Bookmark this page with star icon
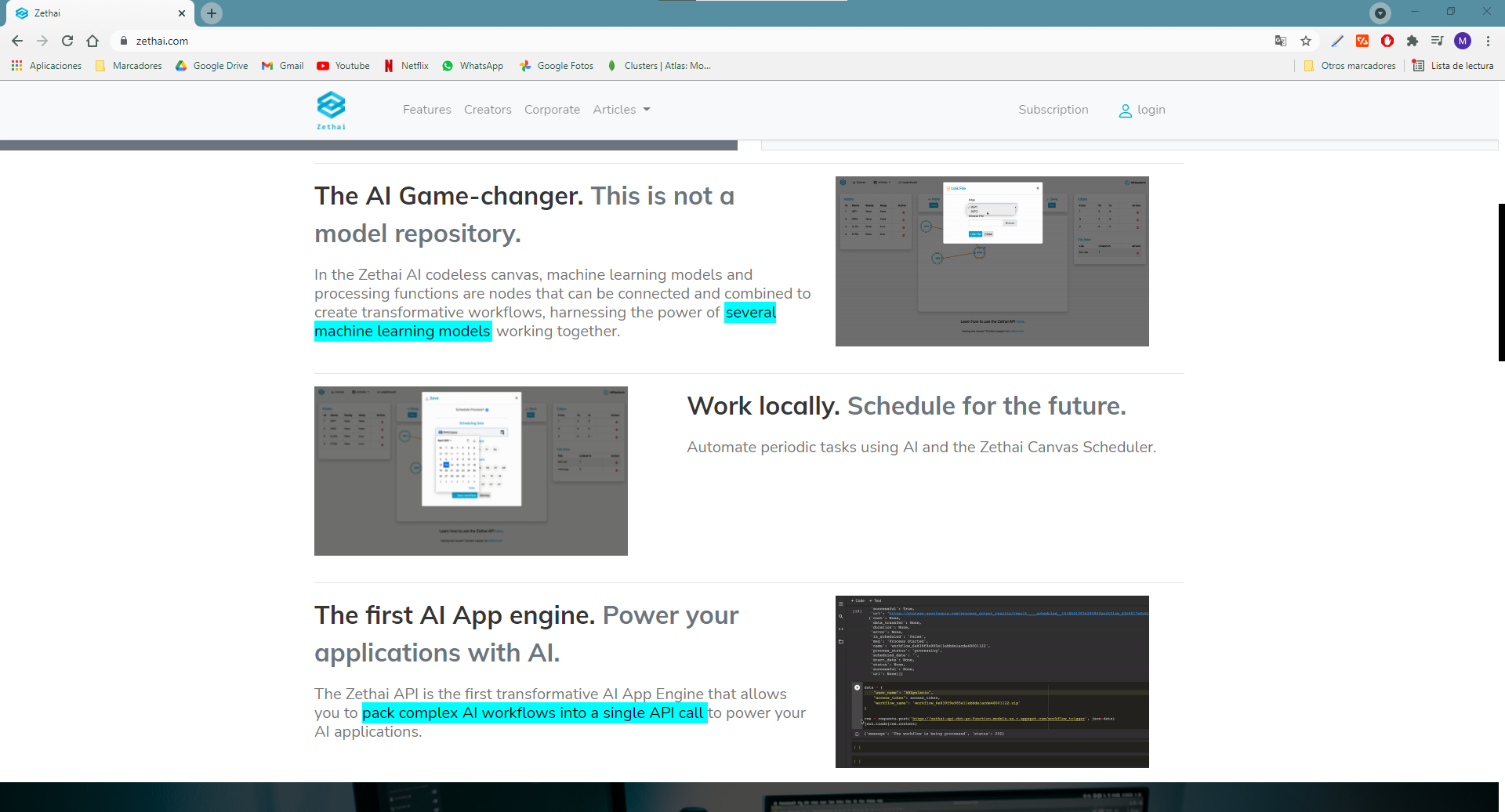 click(1306, 41)
